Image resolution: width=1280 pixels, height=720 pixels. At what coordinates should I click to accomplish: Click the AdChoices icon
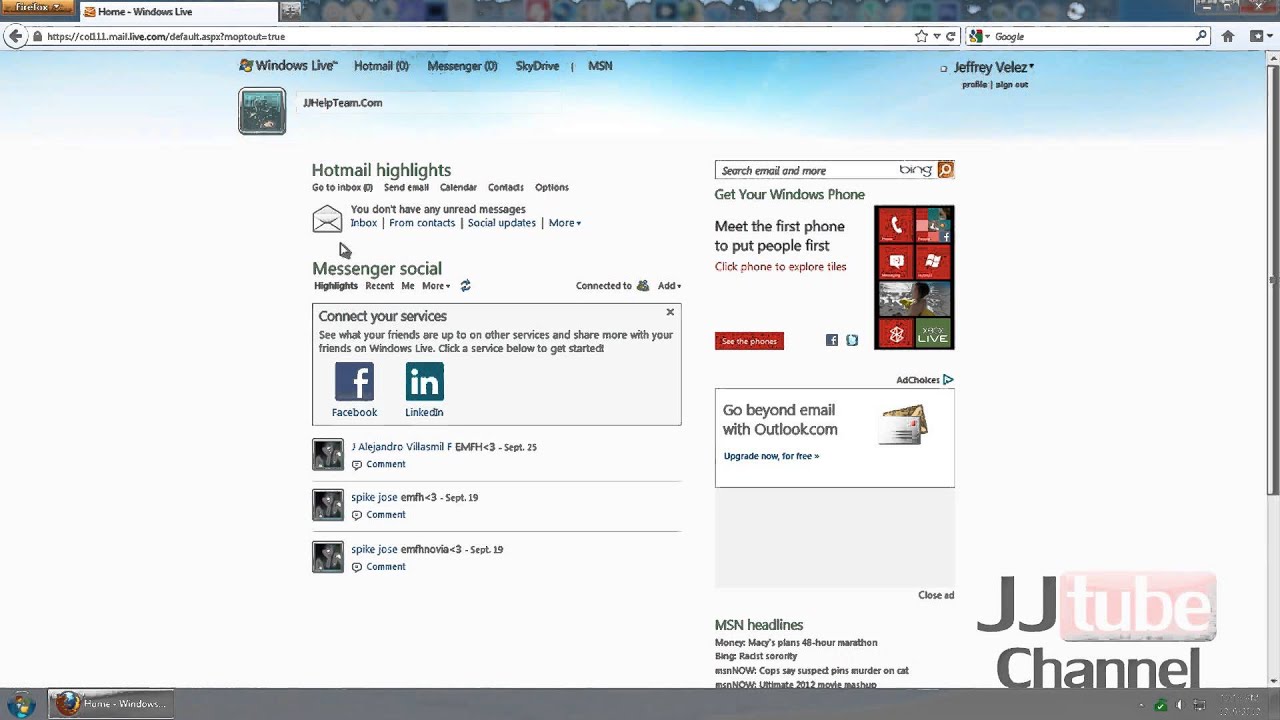pos(948,380)
